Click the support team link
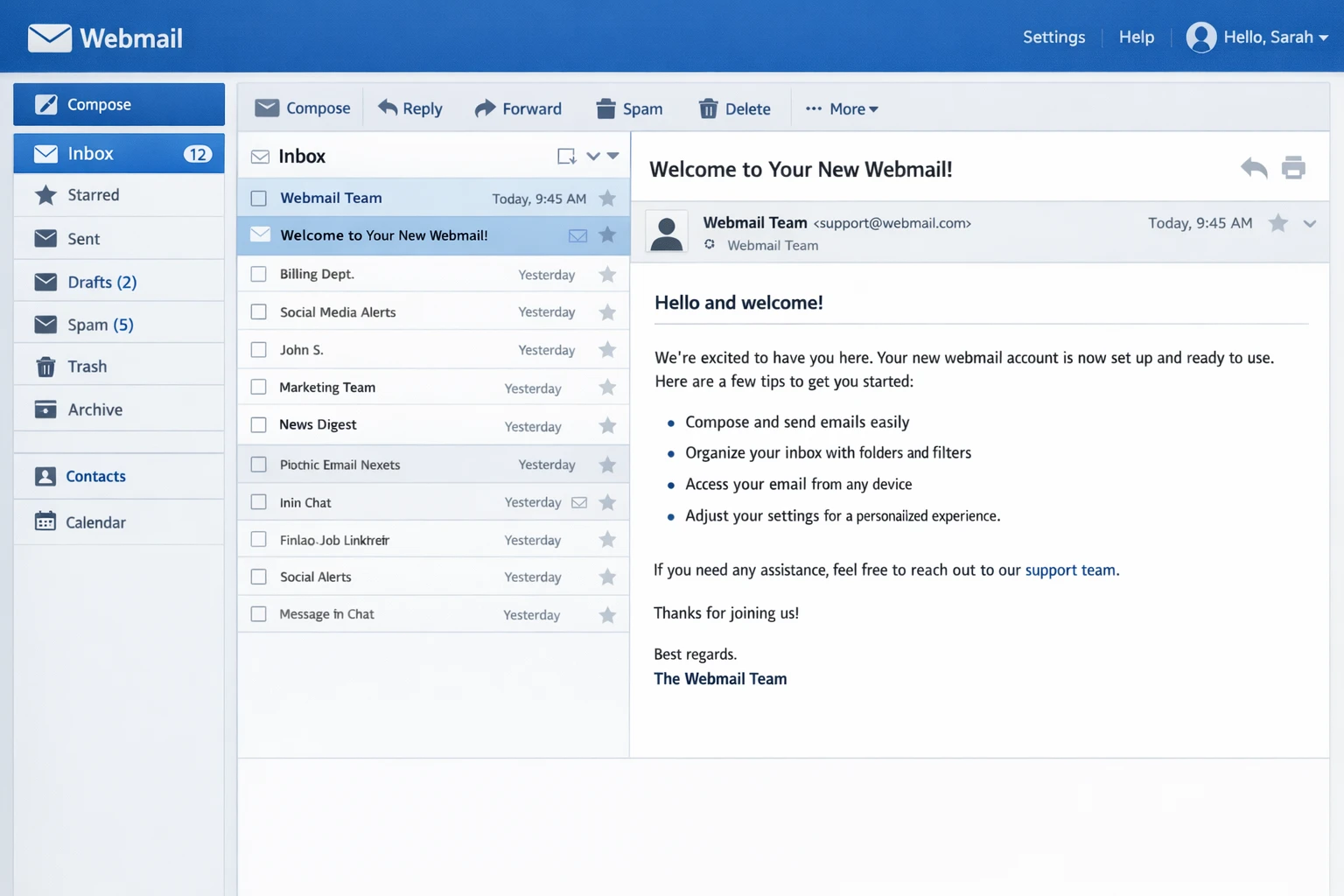 point(1070,570)
